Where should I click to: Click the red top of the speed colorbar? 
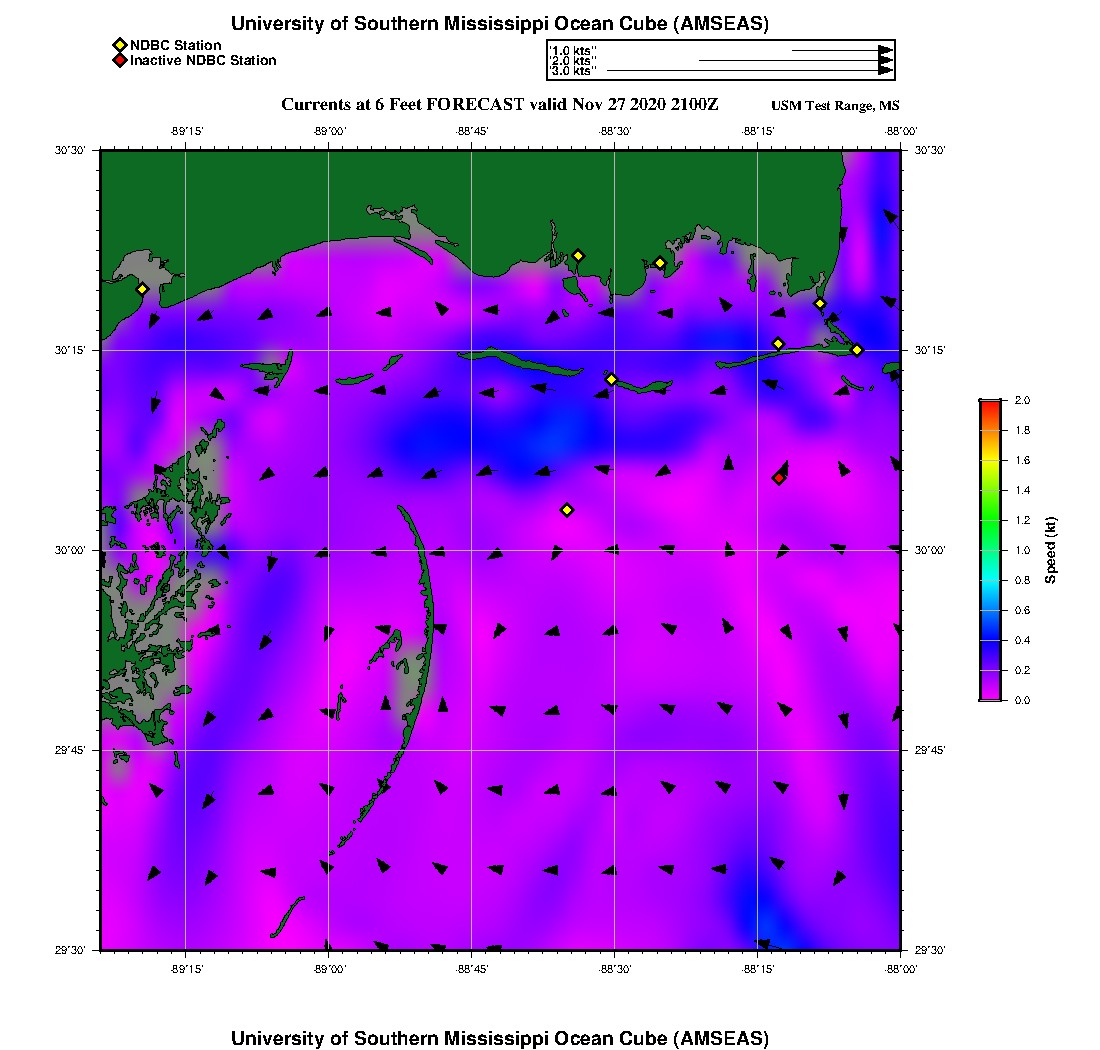(x=989, y=403)
